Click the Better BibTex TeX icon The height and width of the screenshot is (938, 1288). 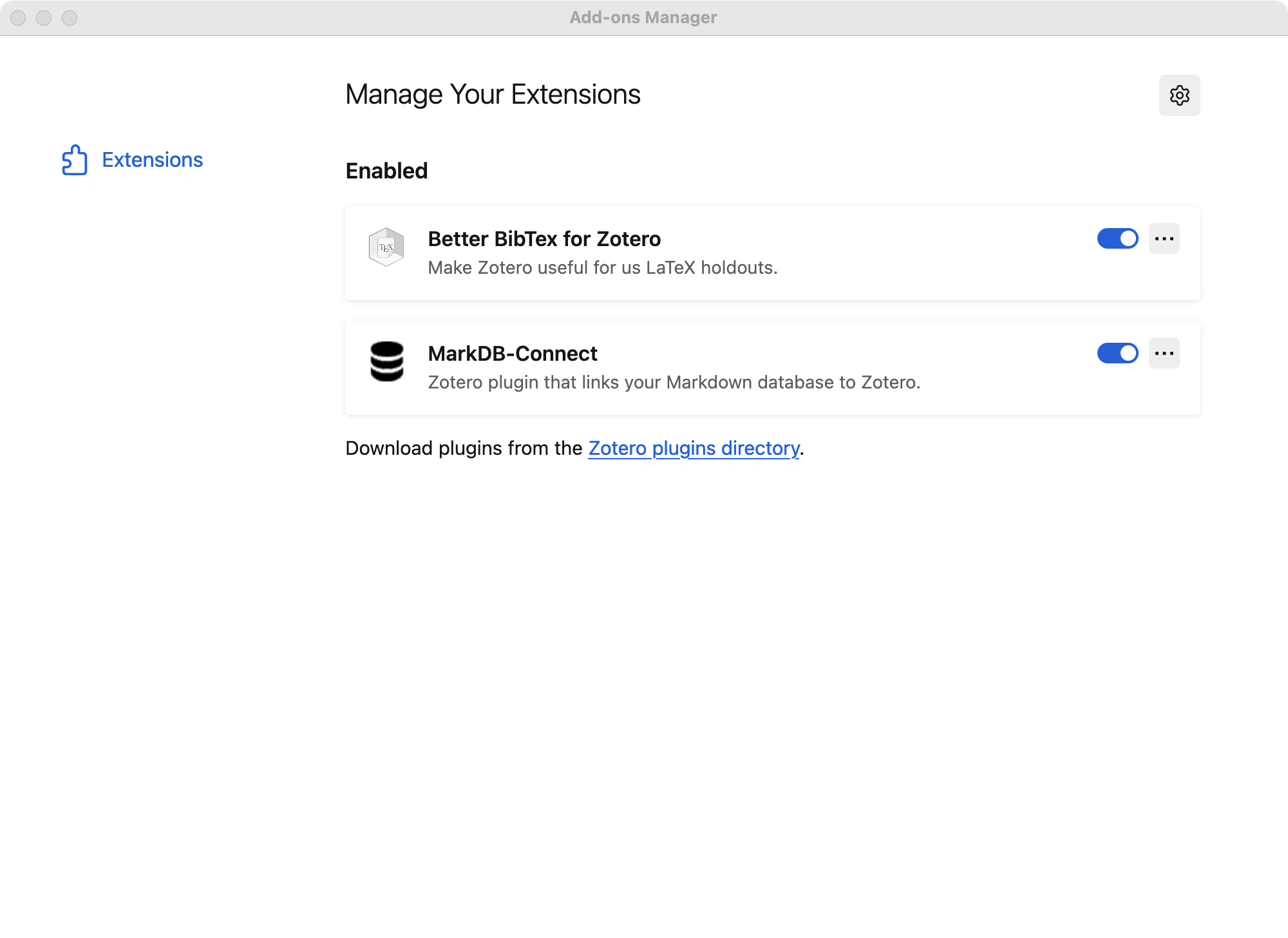coord(386,247)
